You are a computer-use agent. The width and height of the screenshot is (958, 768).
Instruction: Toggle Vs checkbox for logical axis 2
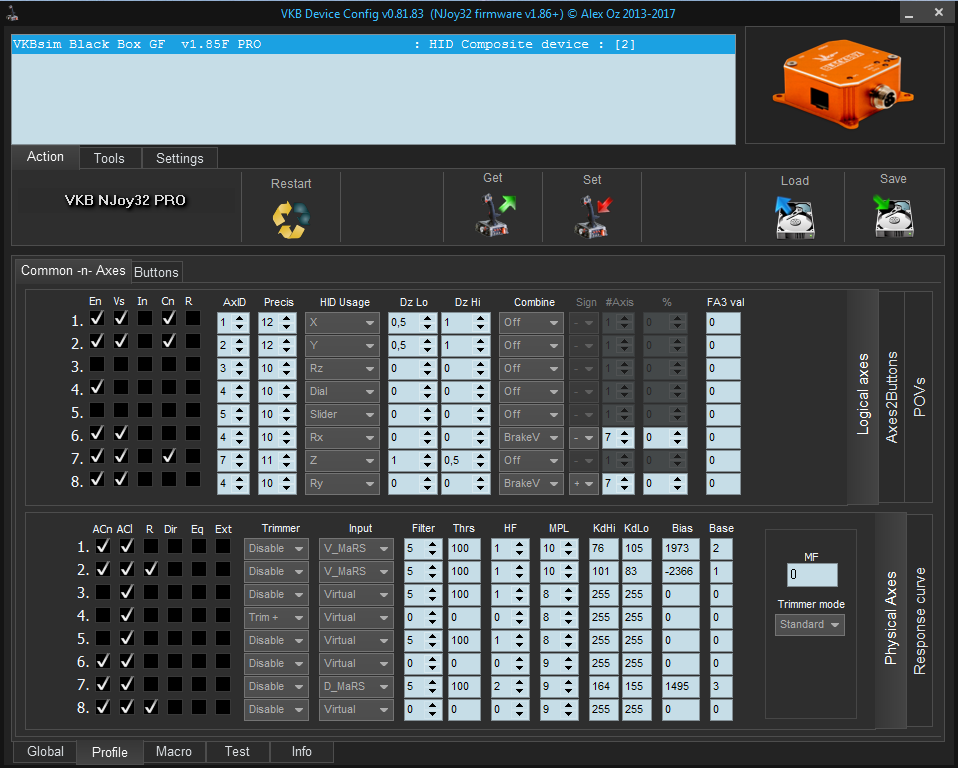click(x=121, y=342)
